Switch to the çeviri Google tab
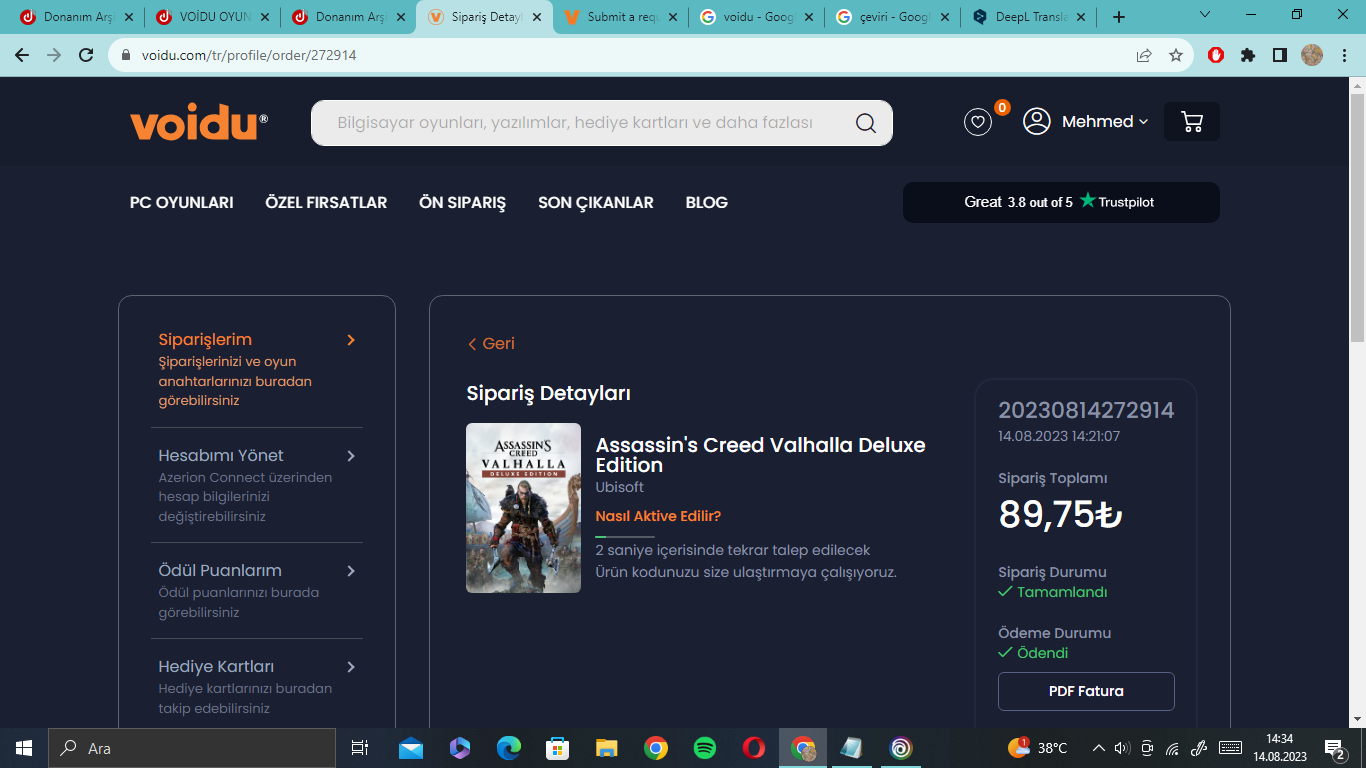The height and width of the screenshot is (768, 1366). point(892,17)
